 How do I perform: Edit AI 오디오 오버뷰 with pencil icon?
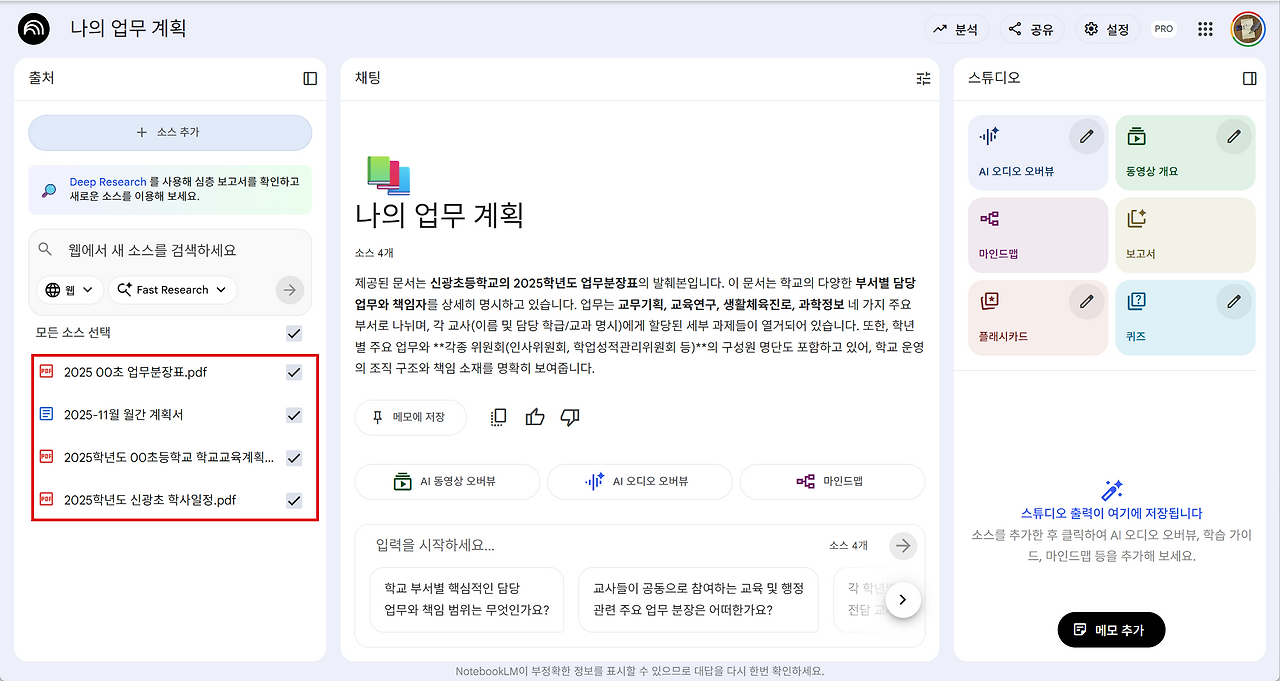1087,136
